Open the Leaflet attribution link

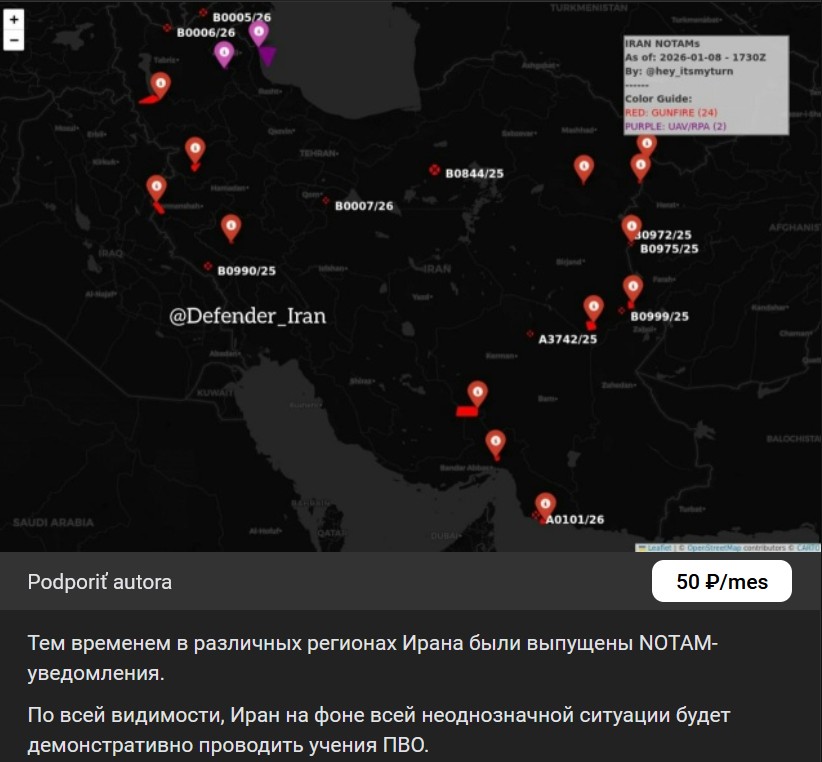[x=658, y=548]
